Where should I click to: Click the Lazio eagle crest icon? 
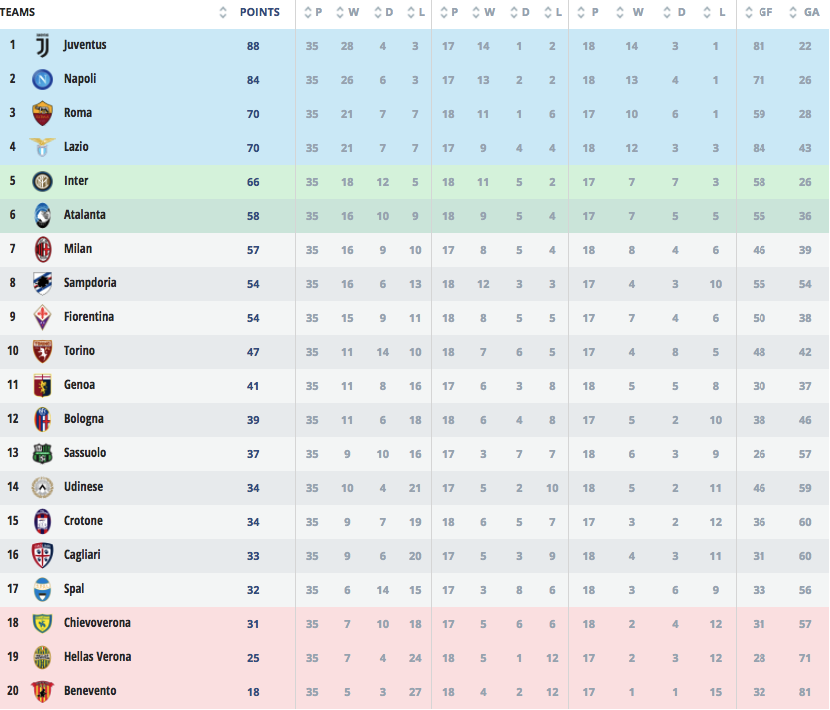(x=42, y=147)
